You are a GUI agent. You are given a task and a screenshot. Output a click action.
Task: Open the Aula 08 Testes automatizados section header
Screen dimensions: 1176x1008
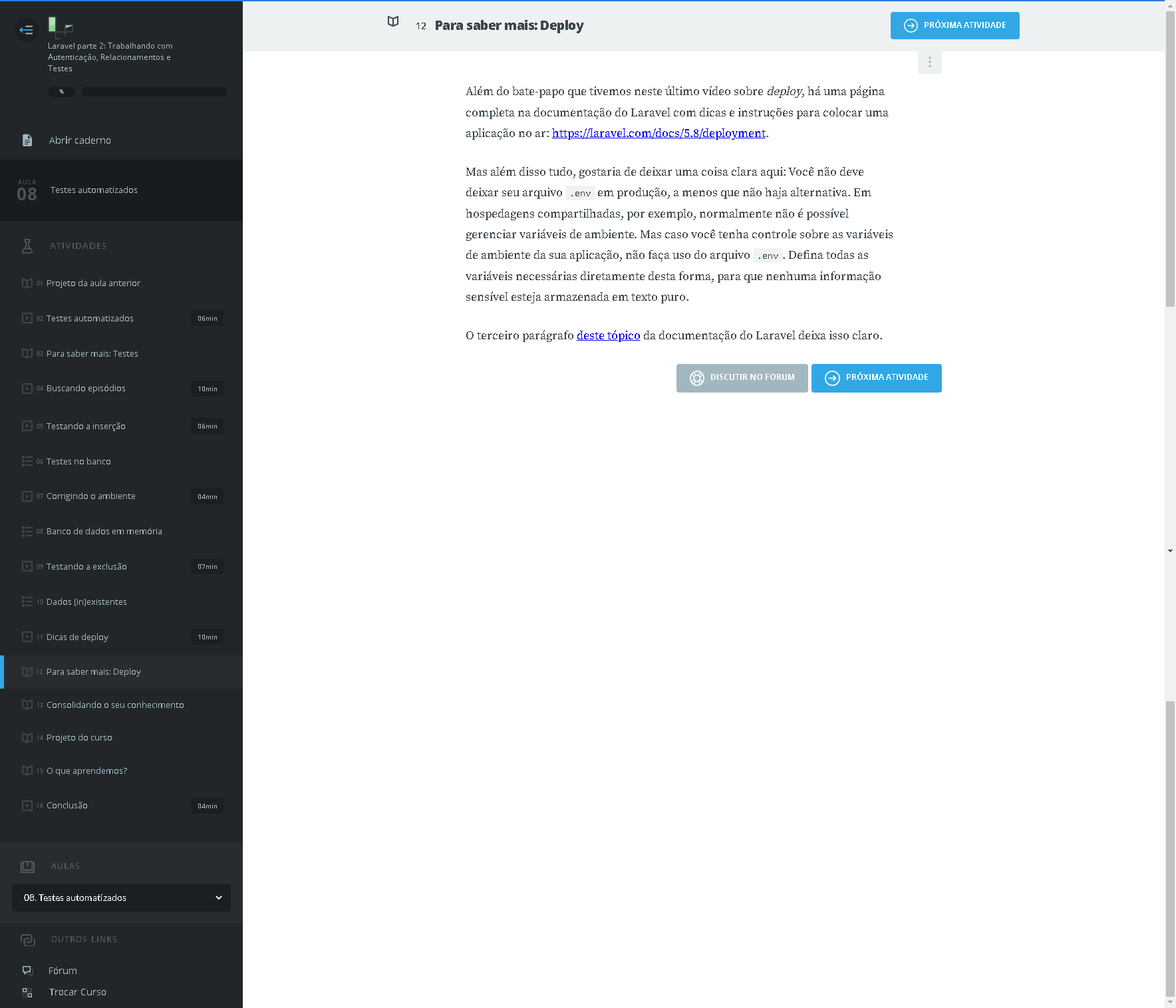coord(121,190)
